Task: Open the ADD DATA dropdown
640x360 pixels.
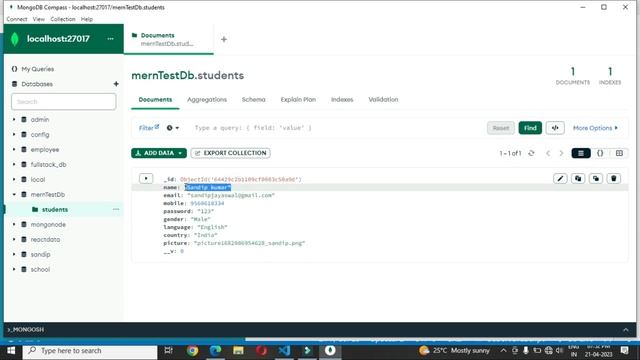Action: point(159,153)
